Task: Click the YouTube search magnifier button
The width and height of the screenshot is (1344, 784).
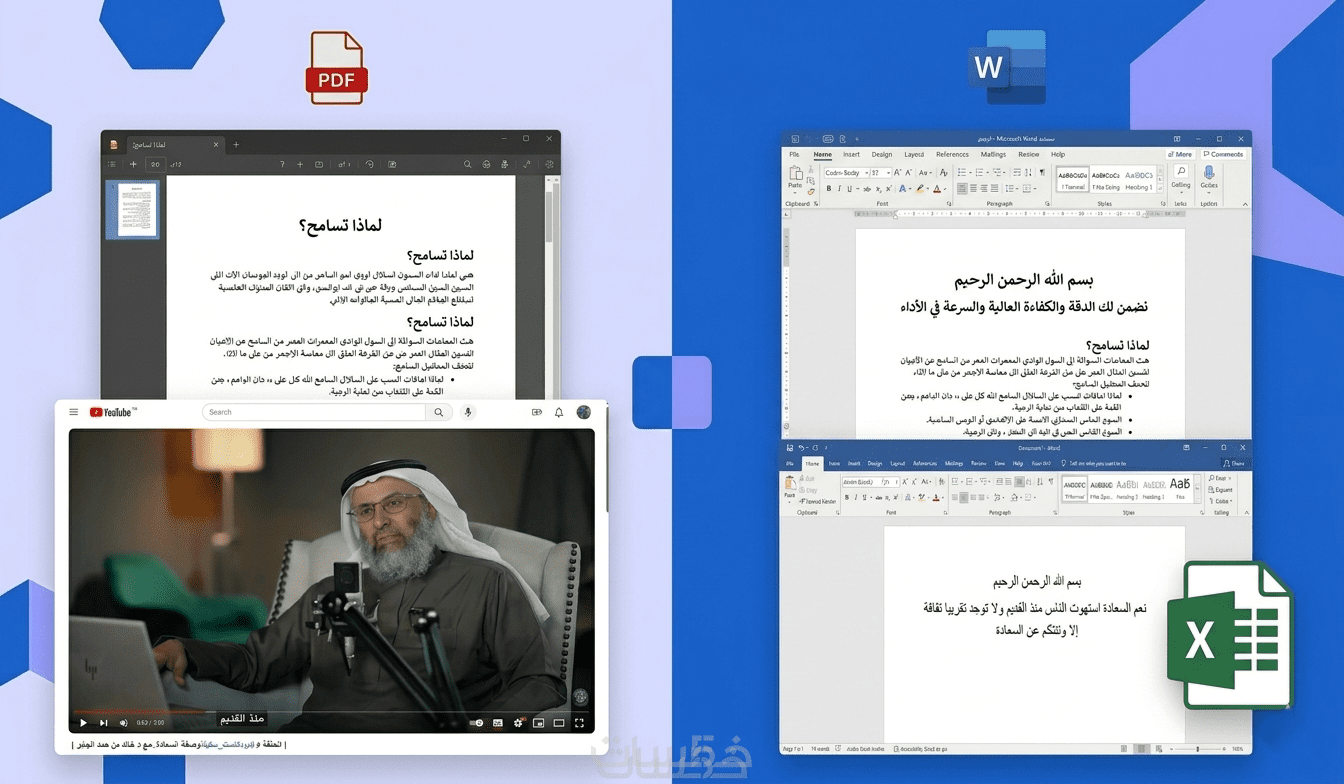Action: coord(438,412)
